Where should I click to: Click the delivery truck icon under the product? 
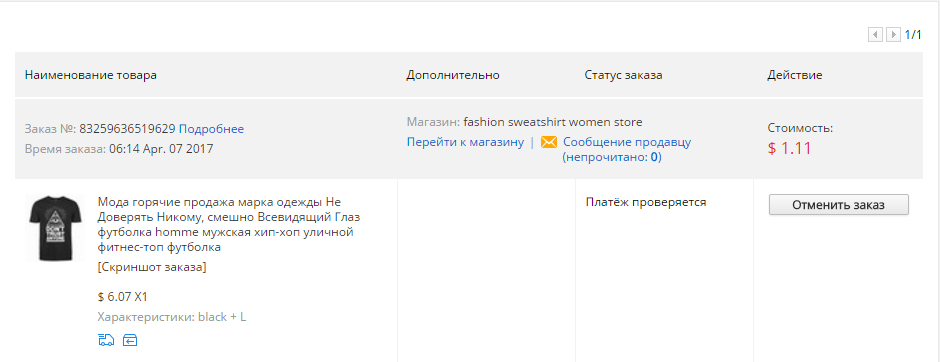point(106,340)
